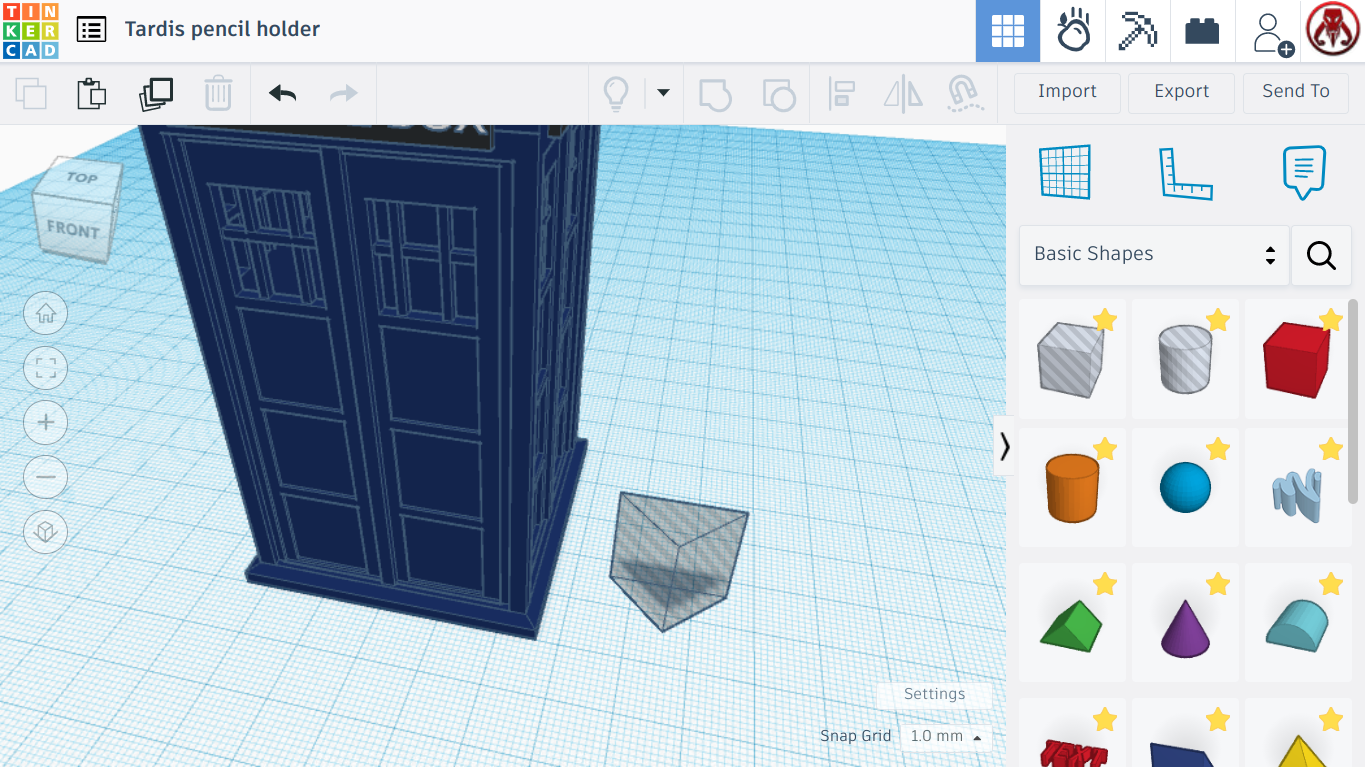Select the red Text shape
This screenshot has height=767, width=1365.
(x=1071, y=735)
